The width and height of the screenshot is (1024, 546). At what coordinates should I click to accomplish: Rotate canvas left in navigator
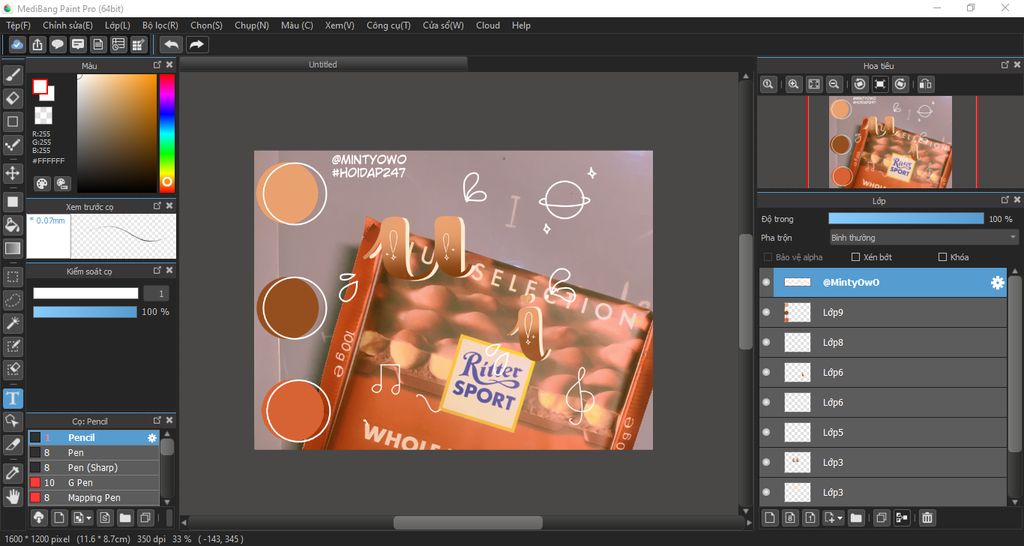tap(860, 84)
